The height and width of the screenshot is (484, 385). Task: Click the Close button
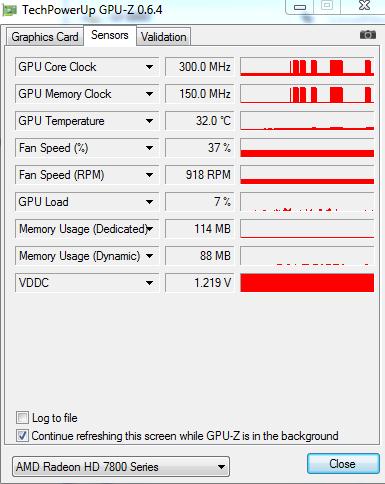(343, 464)
